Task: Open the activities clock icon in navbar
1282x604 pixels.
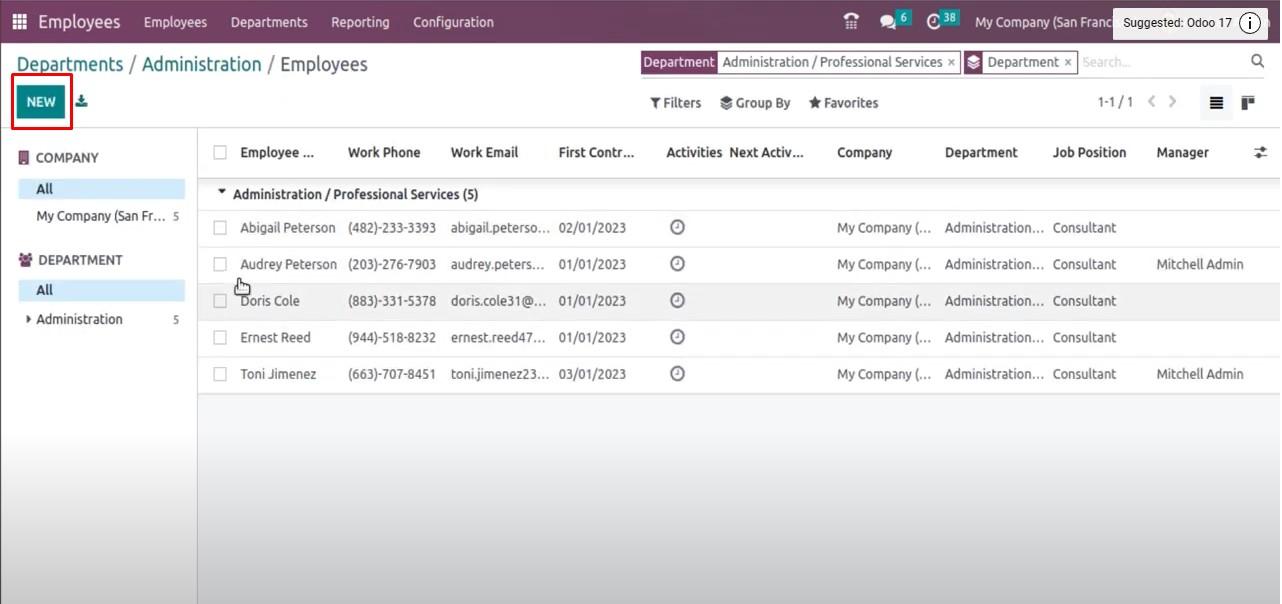Action: [x=934, y=21]
